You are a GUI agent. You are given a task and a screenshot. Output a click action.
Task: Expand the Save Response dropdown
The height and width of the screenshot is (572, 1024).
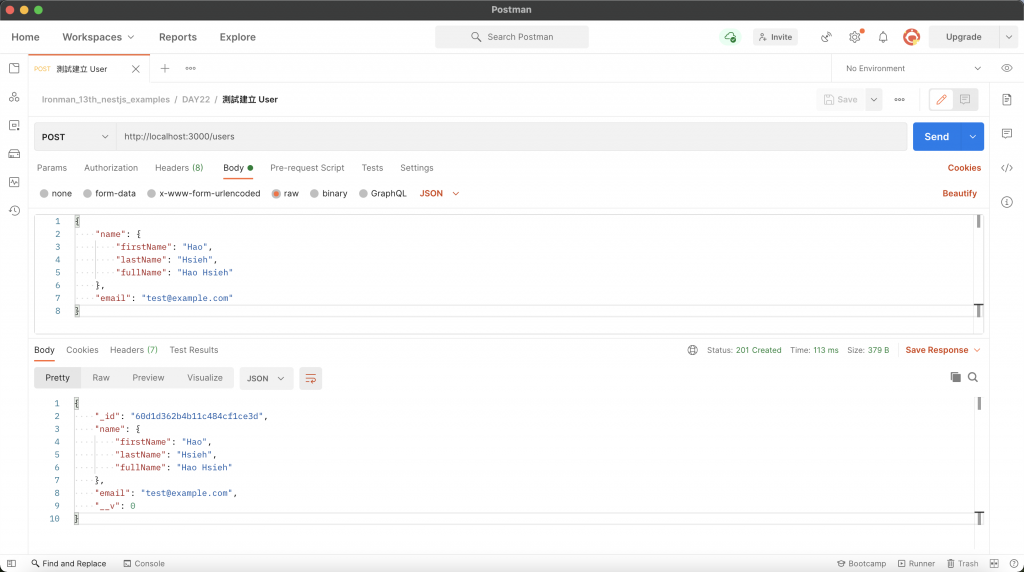click(x=942, y=351)
